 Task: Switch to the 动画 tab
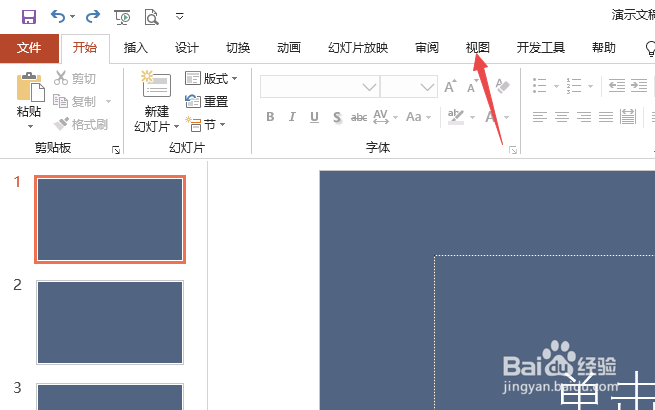[x=289, y=48]
